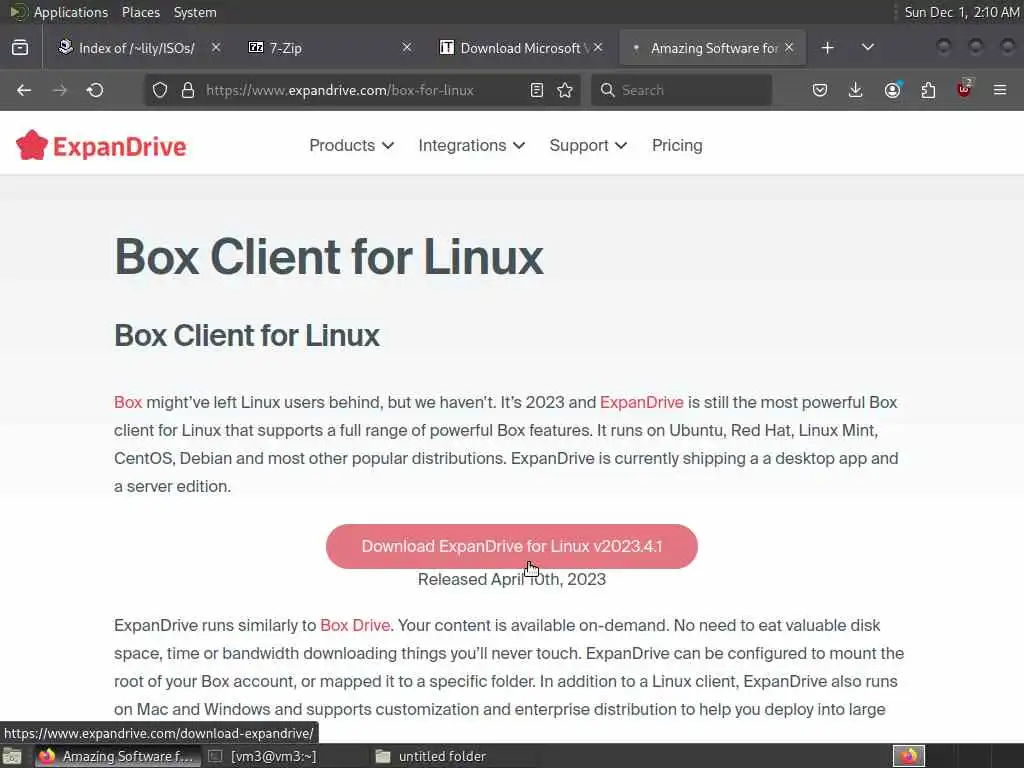1024x768 pixels.
Task: Open a new tab with plus button
Action: [x=827, y=48]
